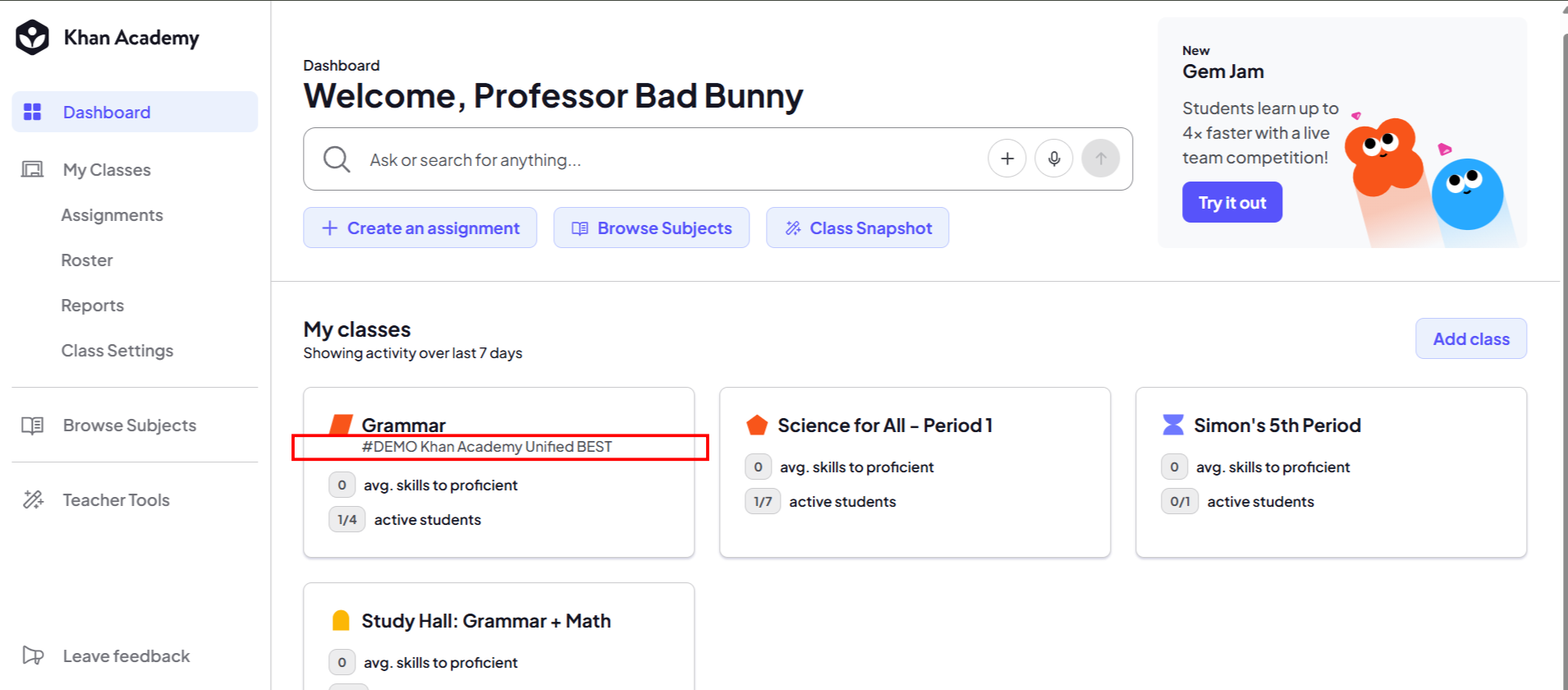Click Science for All's avg. skills to proficient

857,467
